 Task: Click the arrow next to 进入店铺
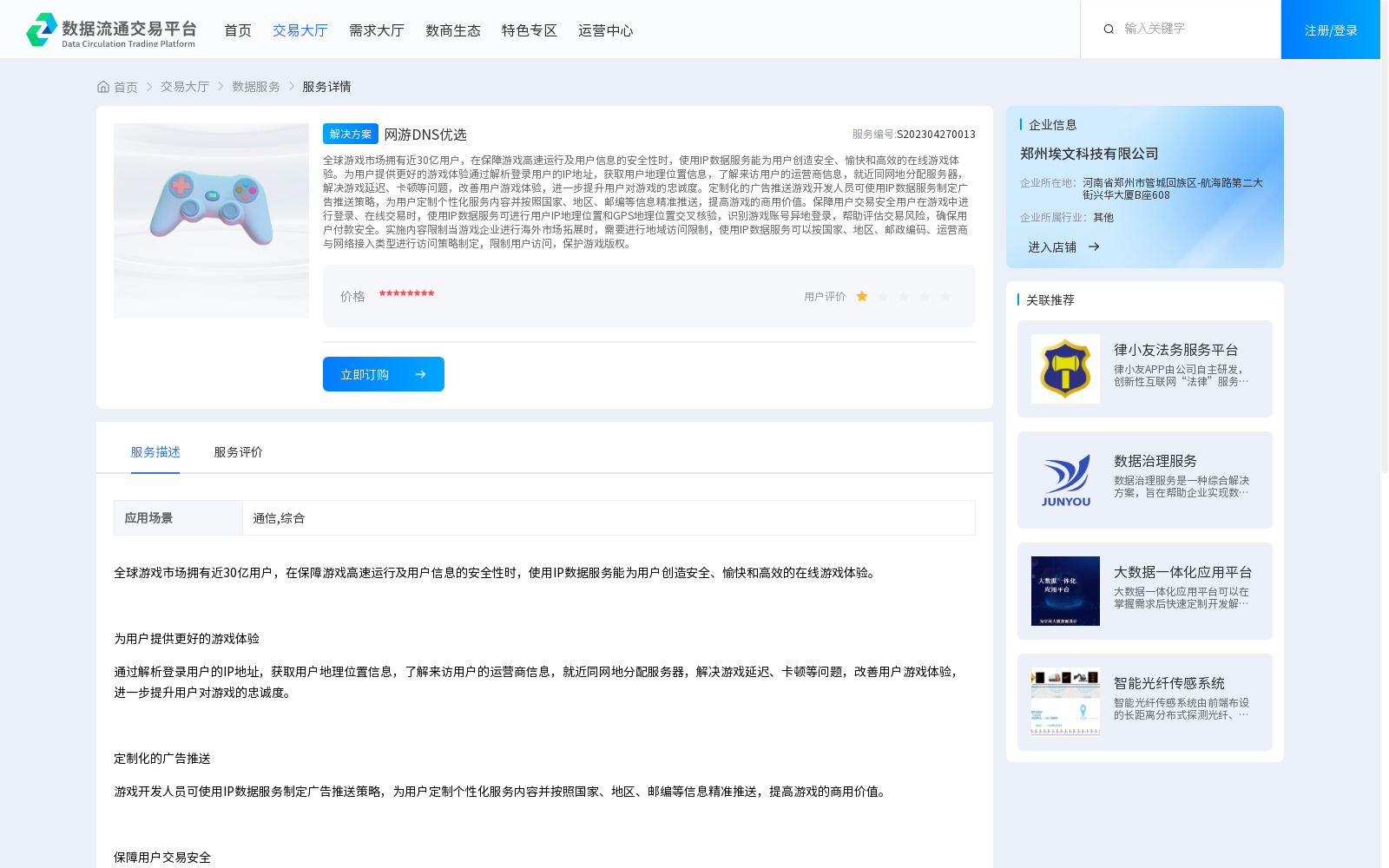point(1094,247)
